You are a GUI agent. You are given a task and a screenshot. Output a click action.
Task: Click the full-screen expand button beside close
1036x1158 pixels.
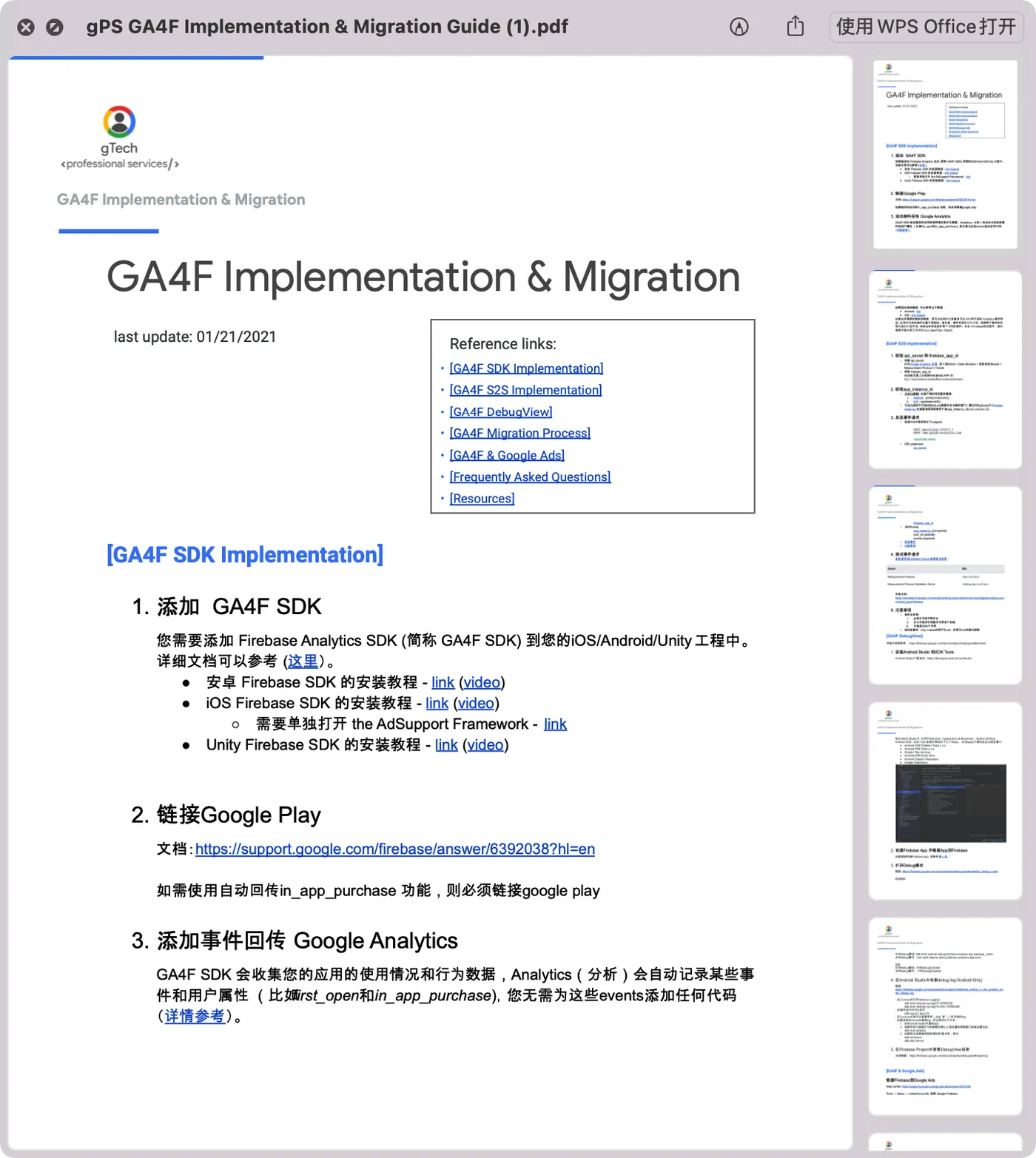(55, 27)
